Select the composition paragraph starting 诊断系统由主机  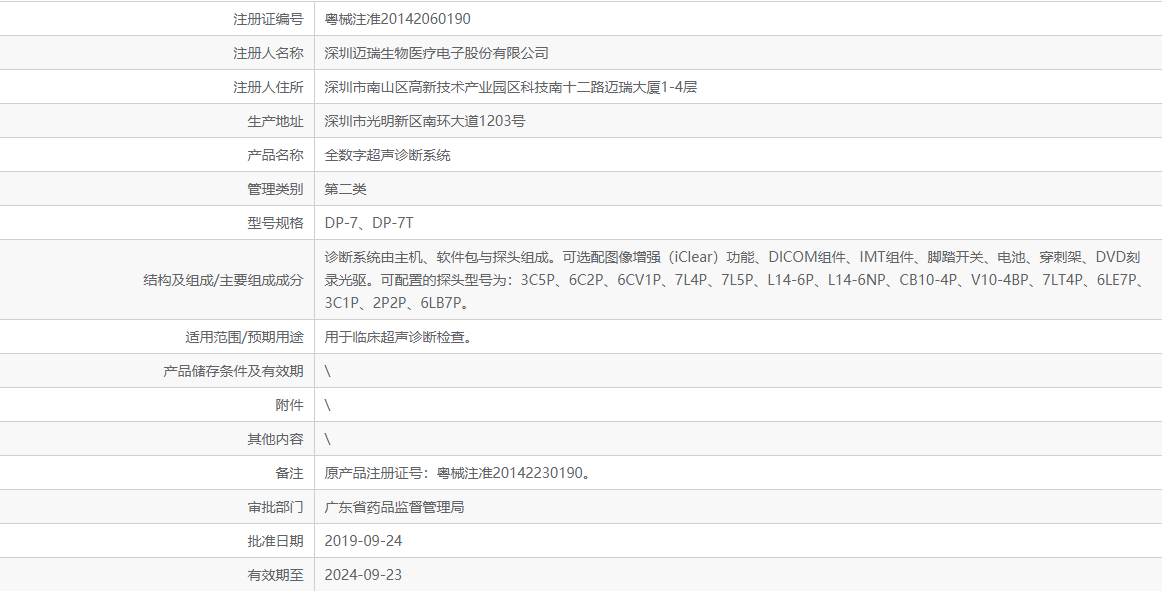point(734,280)
